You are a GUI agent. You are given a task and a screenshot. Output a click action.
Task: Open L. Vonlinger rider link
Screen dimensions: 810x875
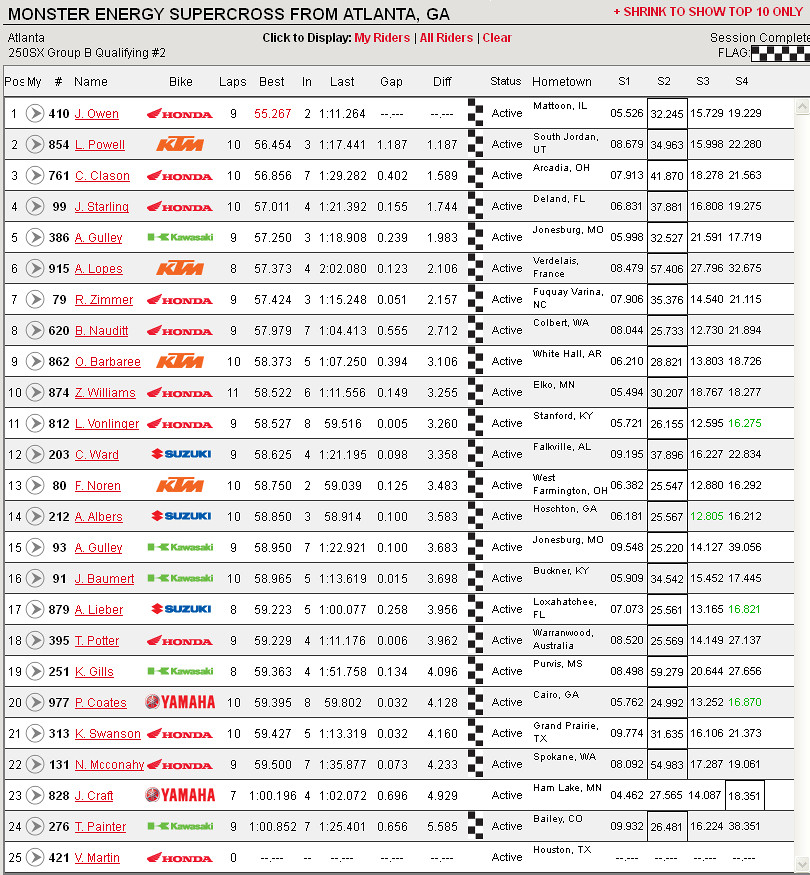[107, 424]
